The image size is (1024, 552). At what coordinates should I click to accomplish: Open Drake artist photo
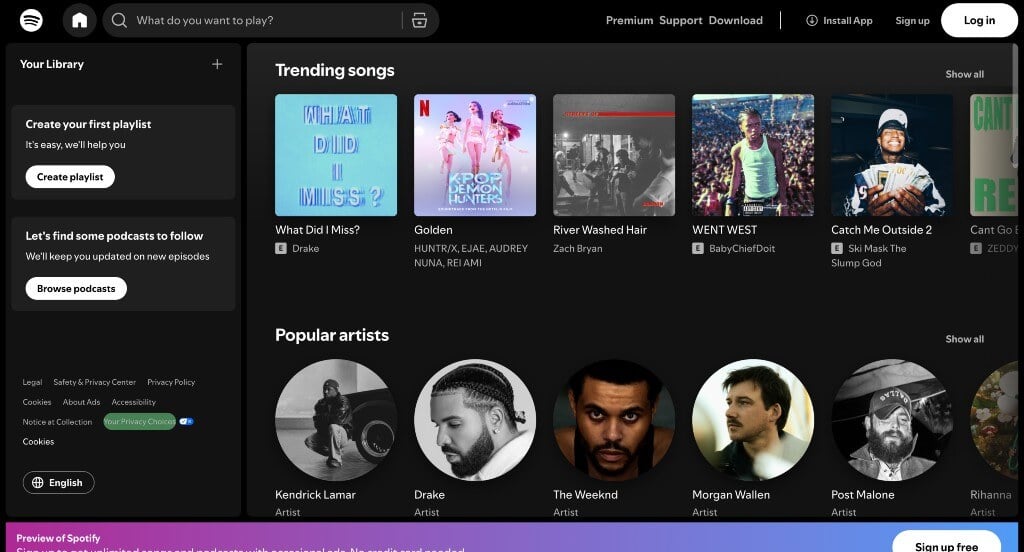(475, 420)
